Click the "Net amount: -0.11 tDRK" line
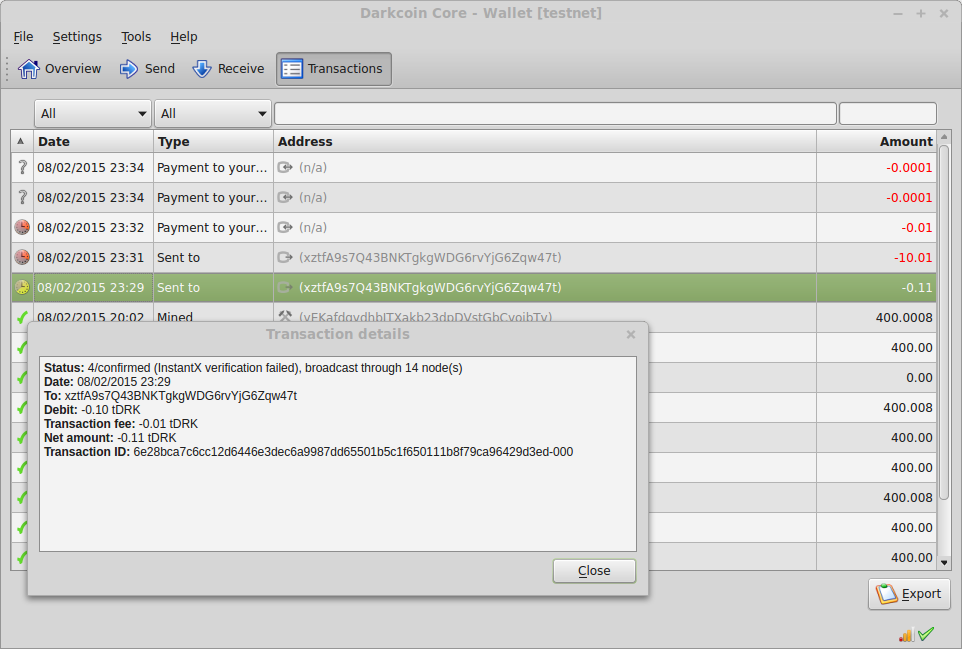The width and height of the screenshot is (962, 649). pos(110,438)
